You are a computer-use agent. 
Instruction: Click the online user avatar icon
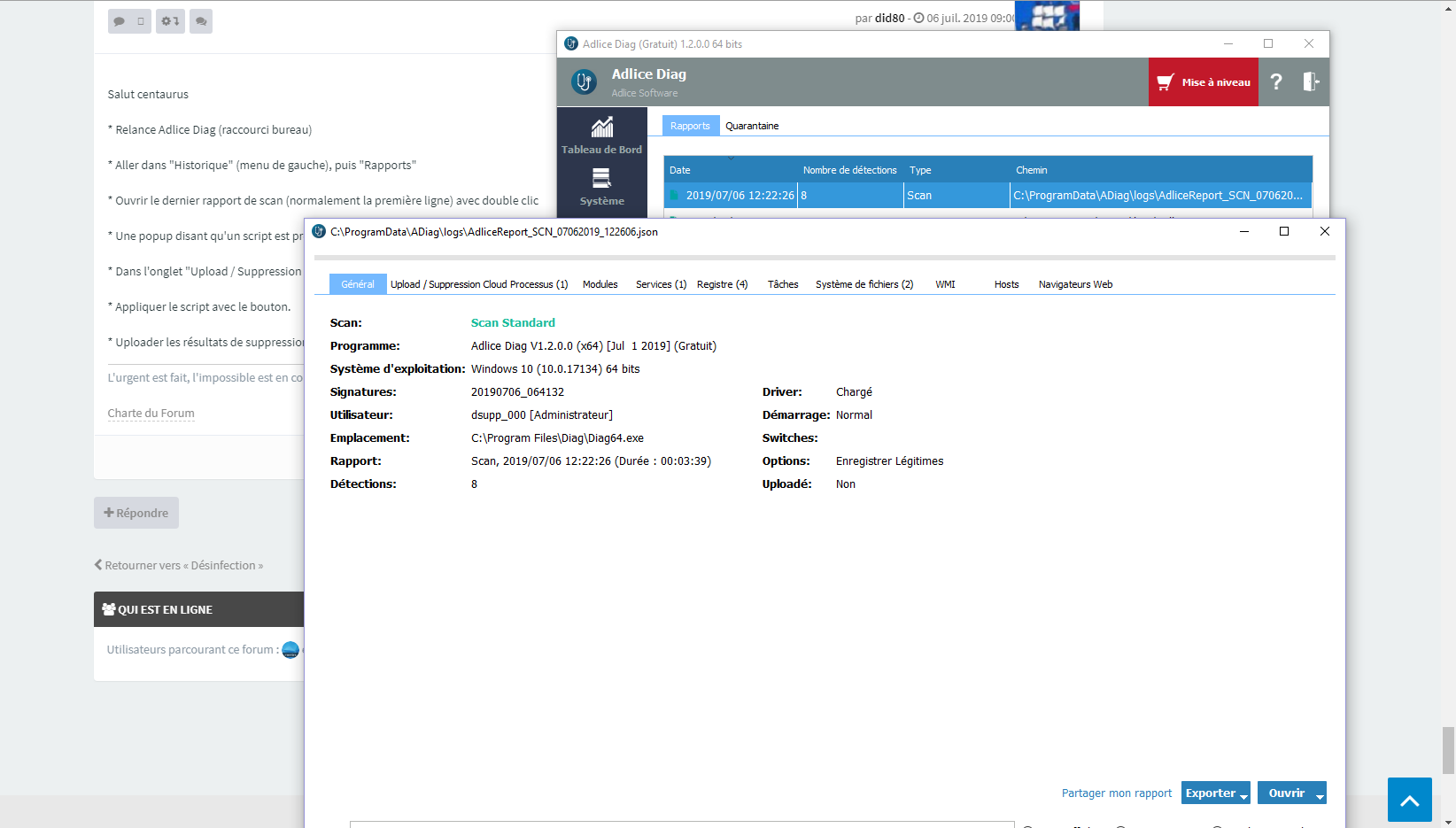pos(290,650)
